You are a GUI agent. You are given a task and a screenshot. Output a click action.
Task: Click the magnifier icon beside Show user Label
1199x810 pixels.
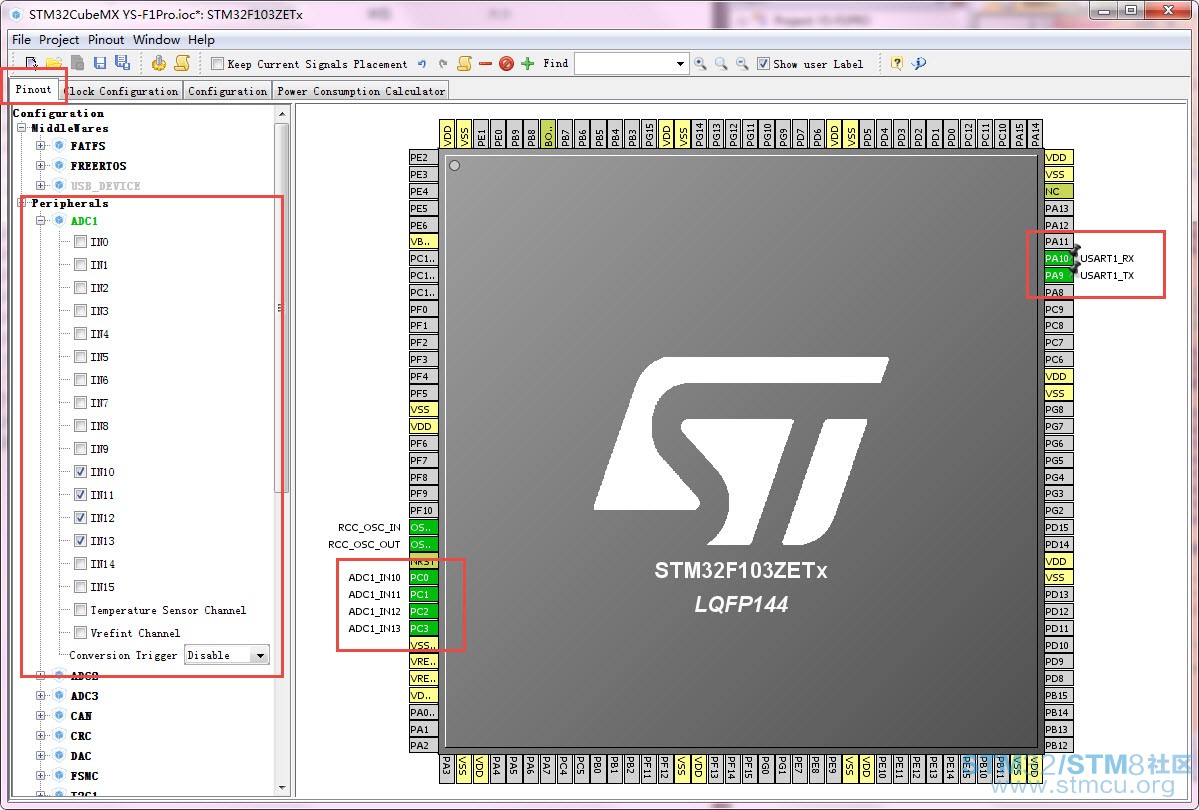coord(742,64)
